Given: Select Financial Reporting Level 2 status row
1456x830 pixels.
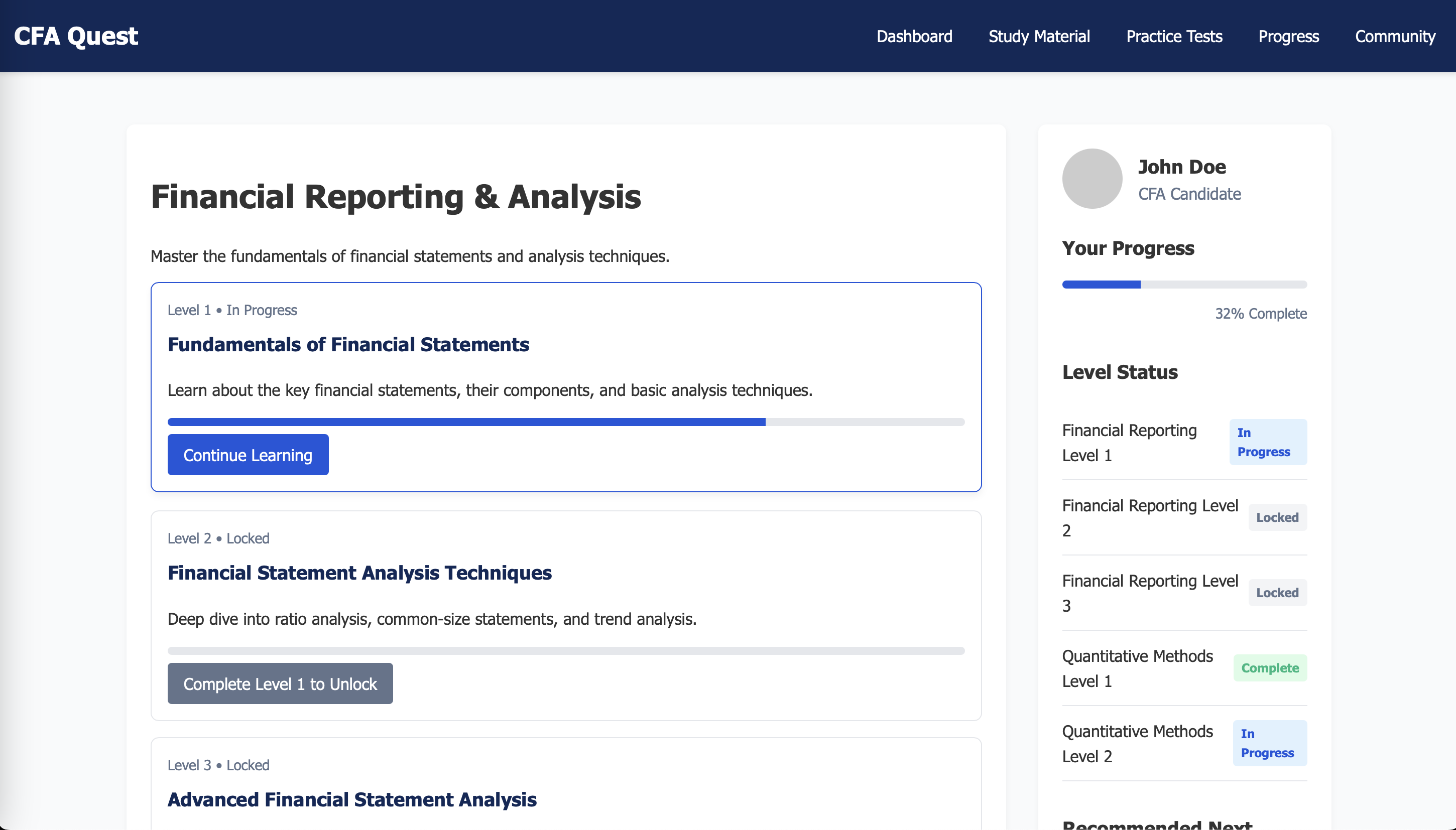Looking at the screenshot, I should click(x=1184, y=517).
